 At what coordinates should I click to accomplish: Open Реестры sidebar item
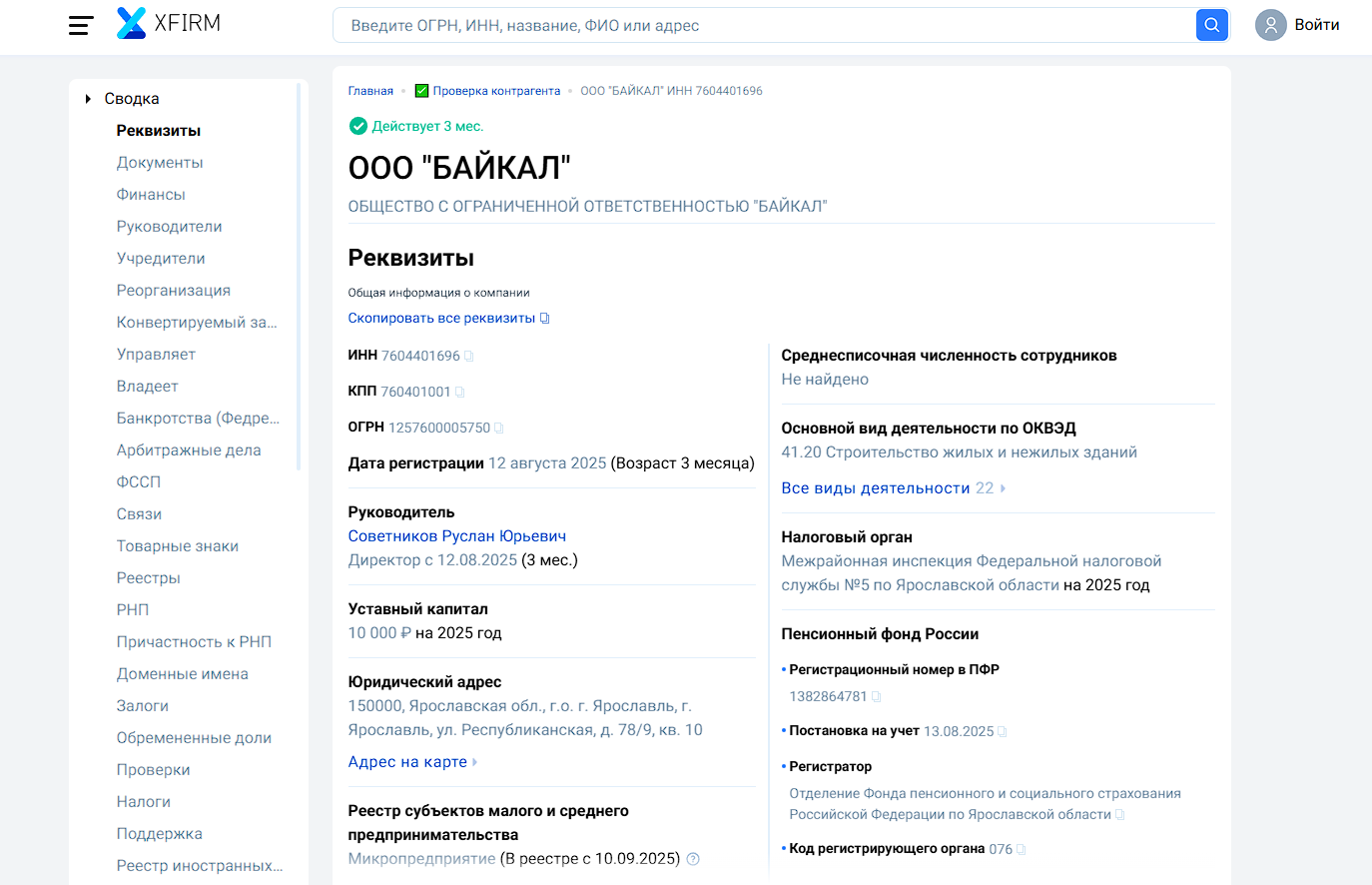[148, 578]
